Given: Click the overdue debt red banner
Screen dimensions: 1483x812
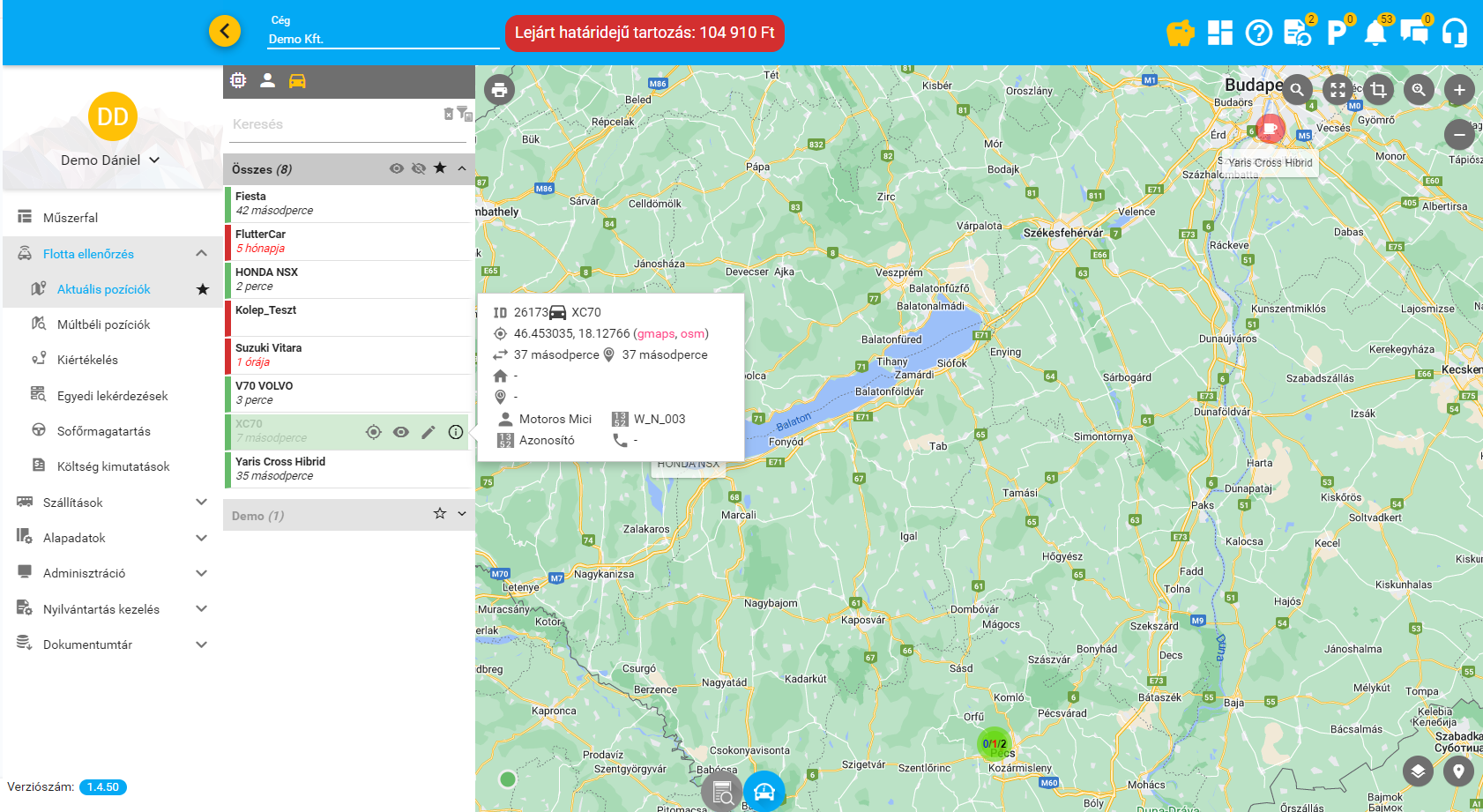Looking at the screenshot, I should click(645, 34).
